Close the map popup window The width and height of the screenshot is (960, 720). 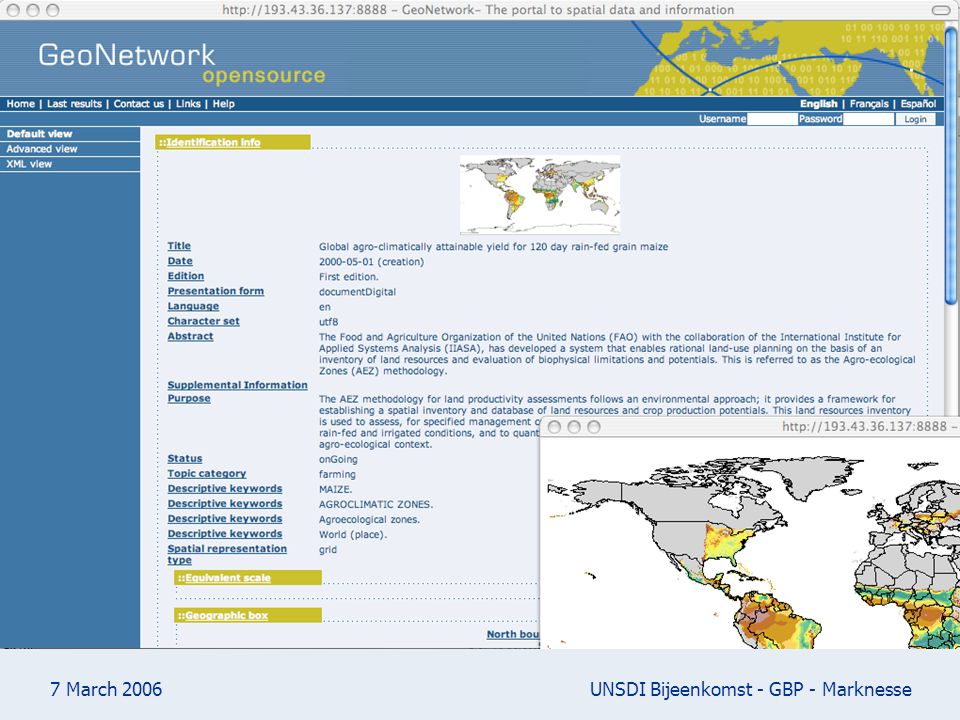click(x=554, y=427)
